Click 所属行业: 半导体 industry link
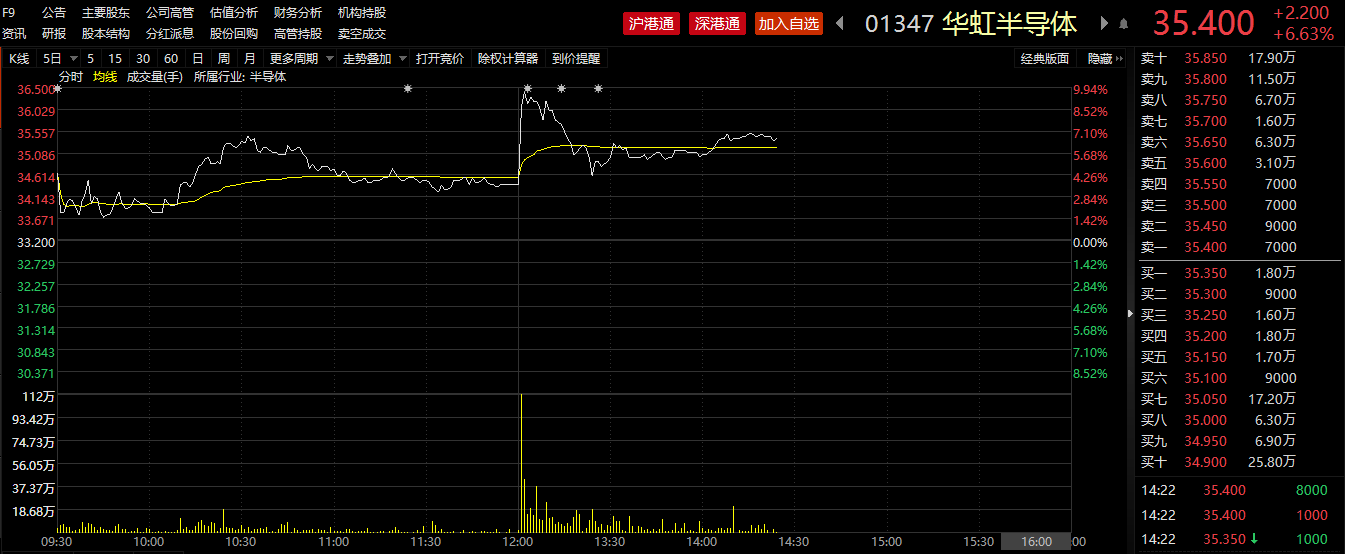 pyautogui.click(x=240, y=77)
